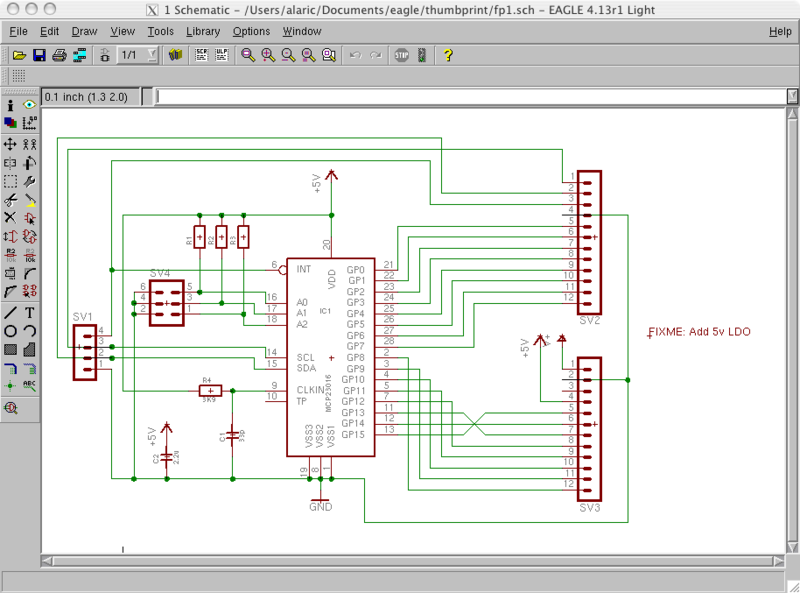
Task: Click the Open file icon
Action: point(19,55)
